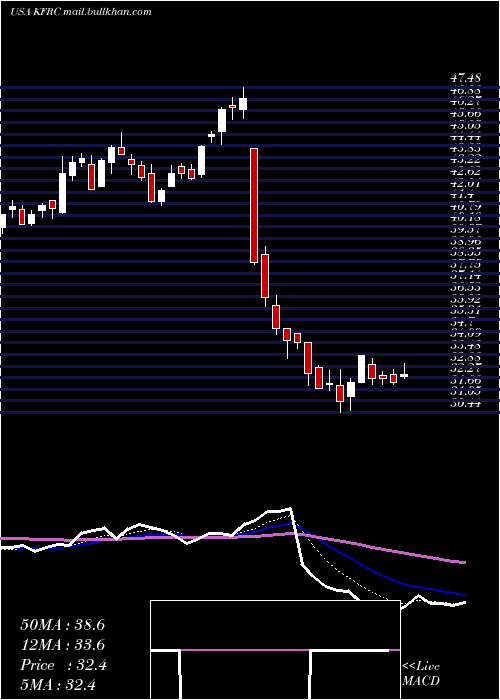The height and width of the screenshot is (700, 500).
Task: Click the MACD label
Action: tap(421, 681)
